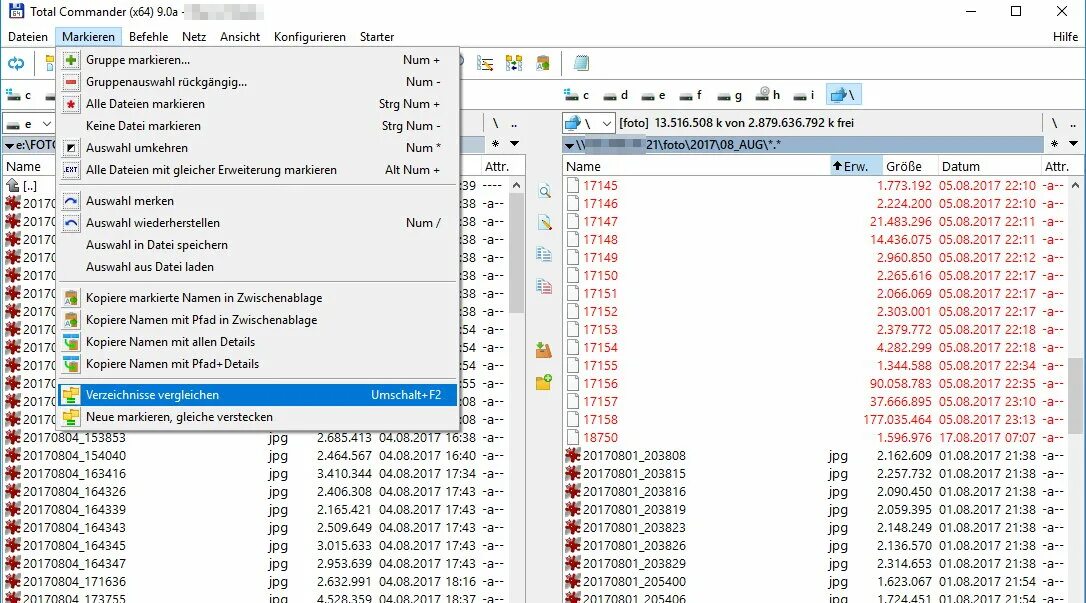Select drive c button in right panel
This screenshot has height=603, width=1086.
tap(576, 95)
